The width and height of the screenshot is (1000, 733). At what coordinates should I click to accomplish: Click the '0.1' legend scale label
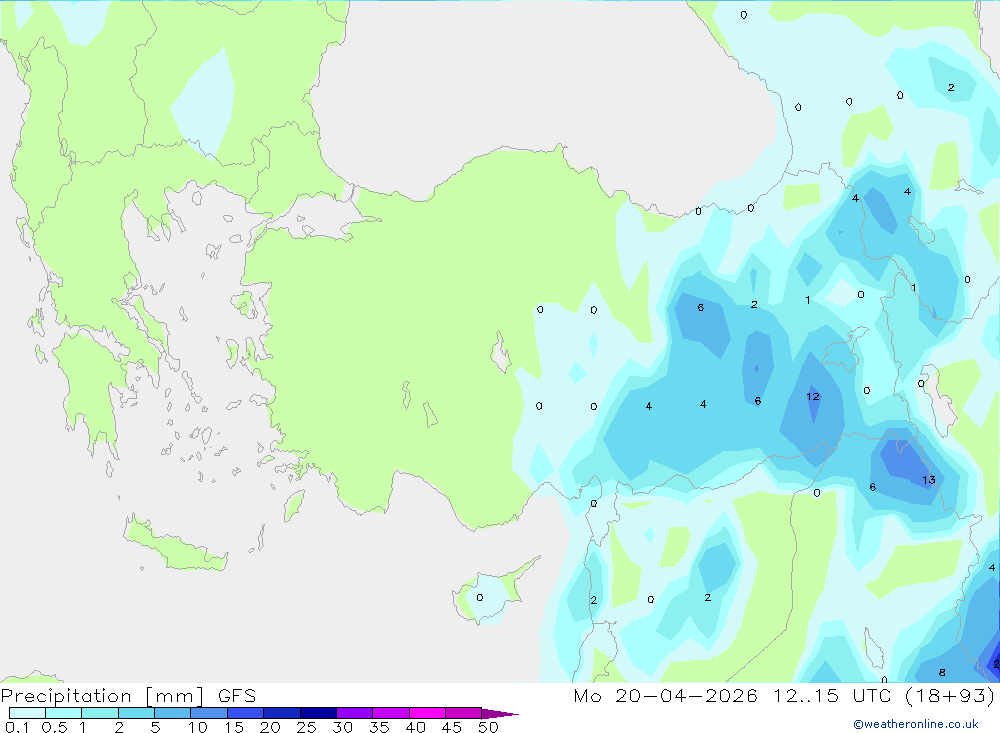17,727
